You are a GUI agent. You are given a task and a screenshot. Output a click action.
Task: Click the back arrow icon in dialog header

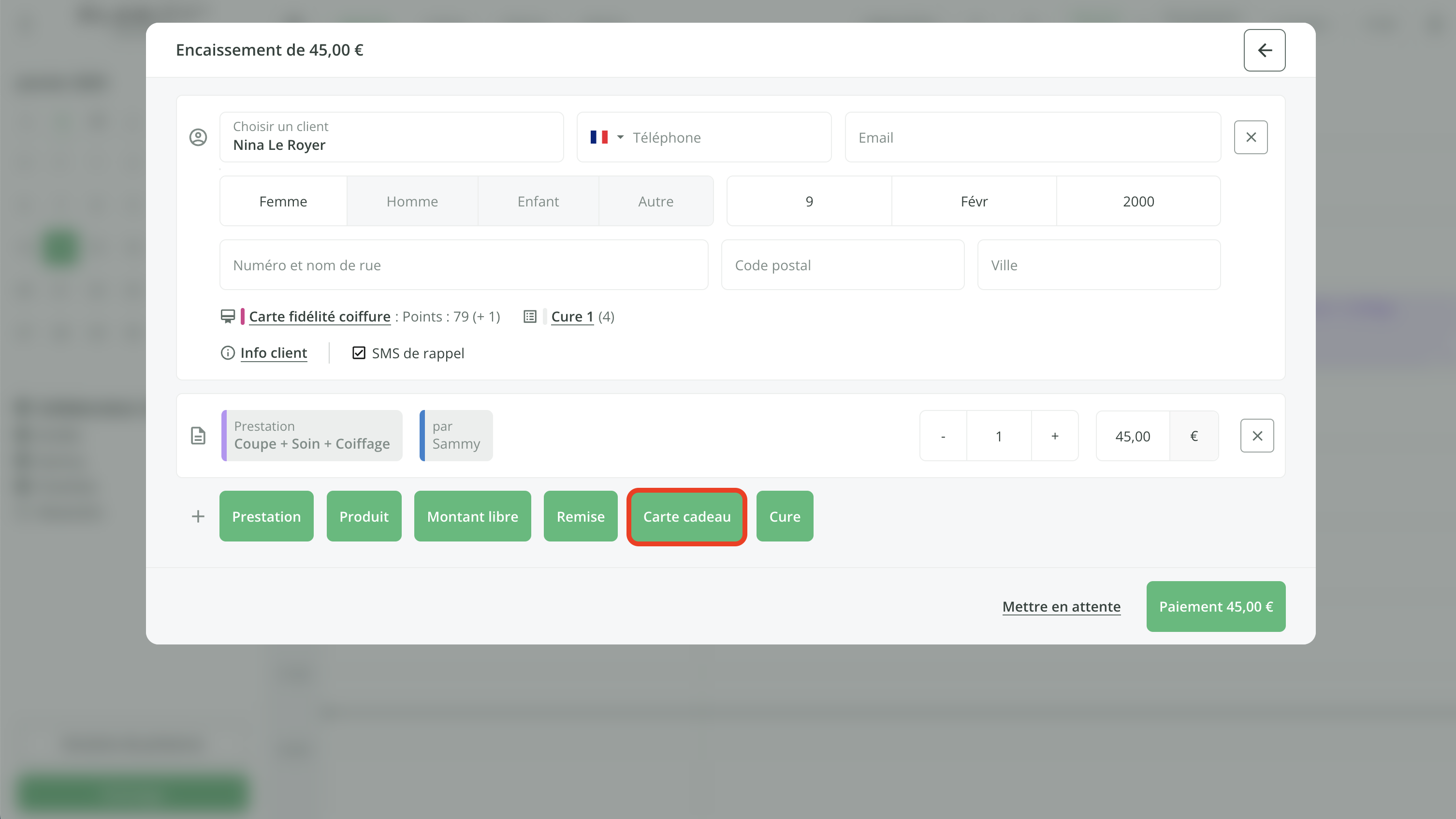pyautogui.click(x=1265, y=50)
